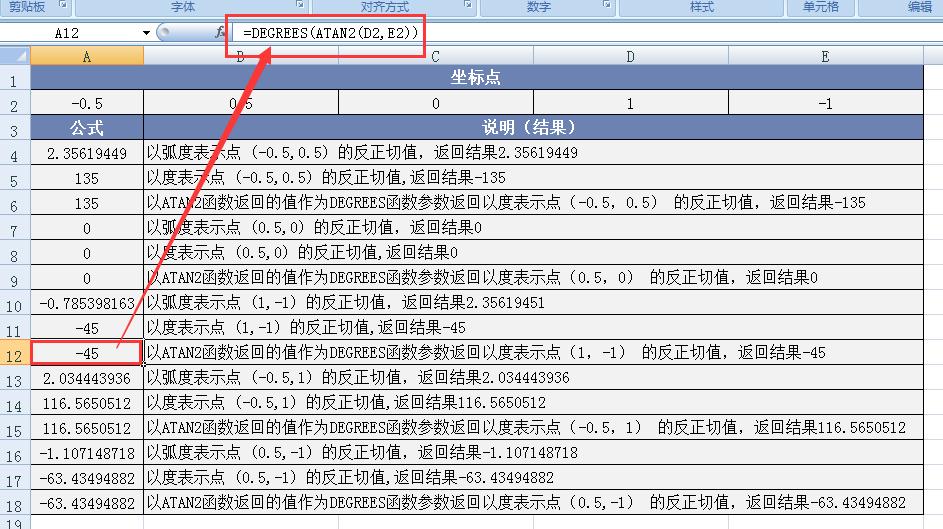Select cell A7 showing 0
This screenshot has height=529, width=943.
pos(87,228)
